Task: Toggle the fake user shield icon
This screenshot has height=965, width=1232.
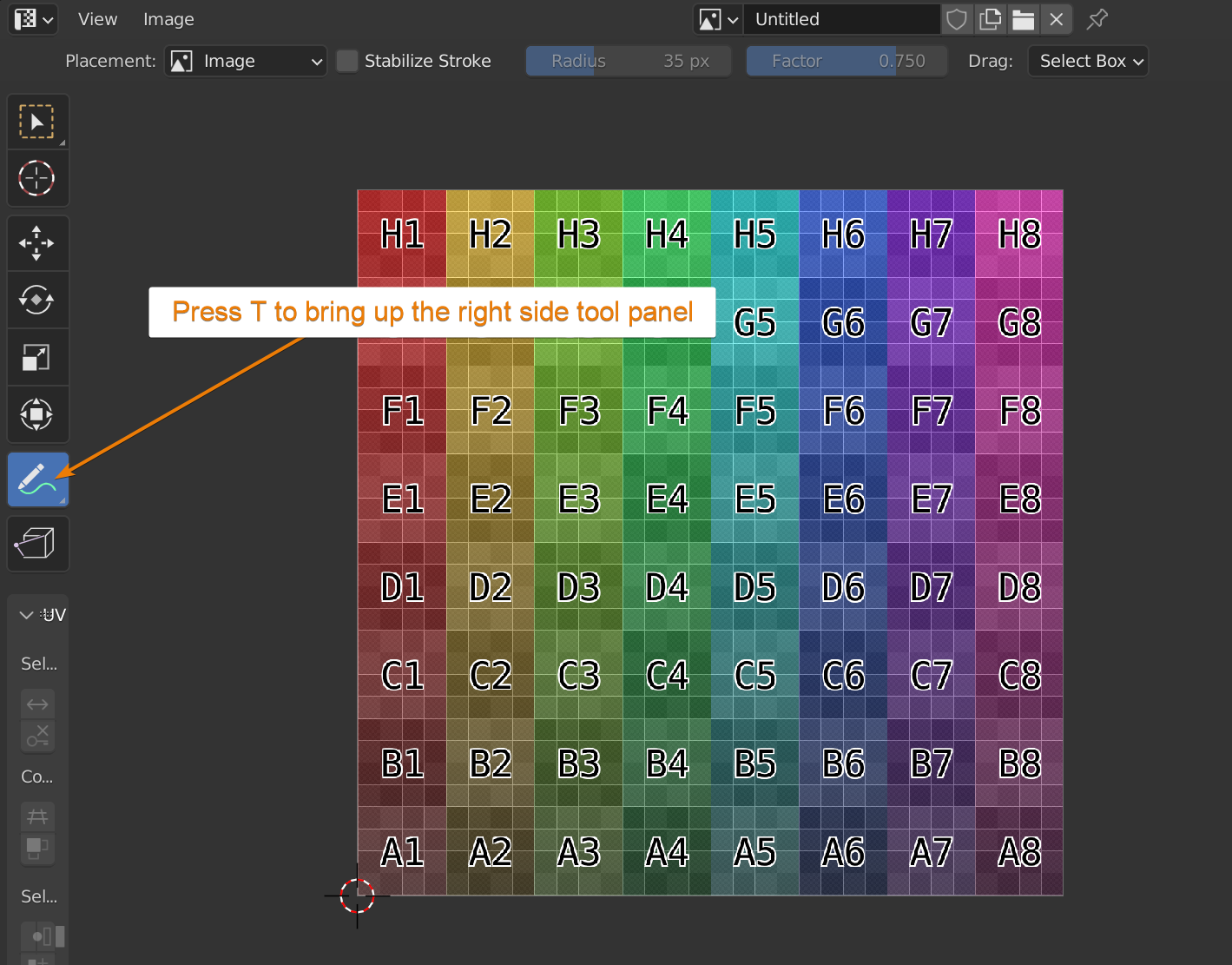Action: (956, 19)
